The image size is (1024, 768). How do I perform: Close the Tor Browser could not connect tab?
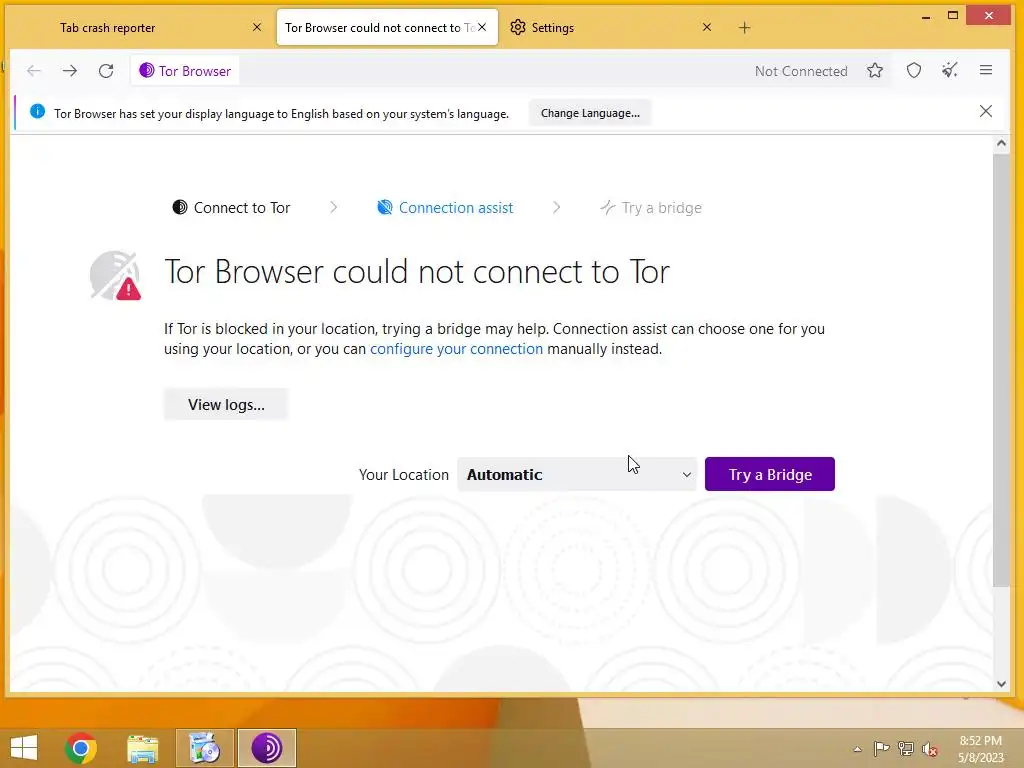482,27
